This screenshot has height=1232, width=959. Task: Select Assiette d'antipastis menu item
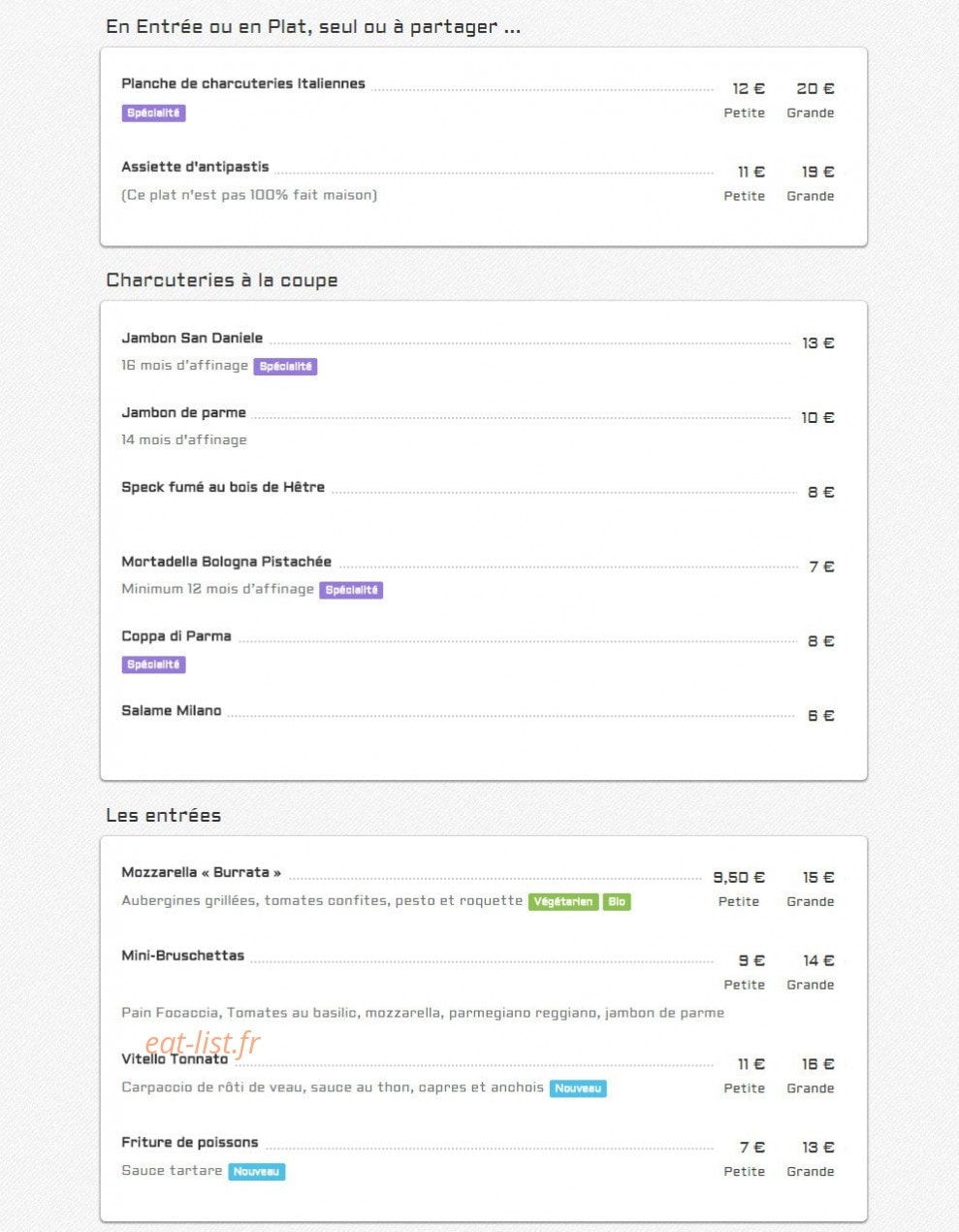click(x=195, y=167)
